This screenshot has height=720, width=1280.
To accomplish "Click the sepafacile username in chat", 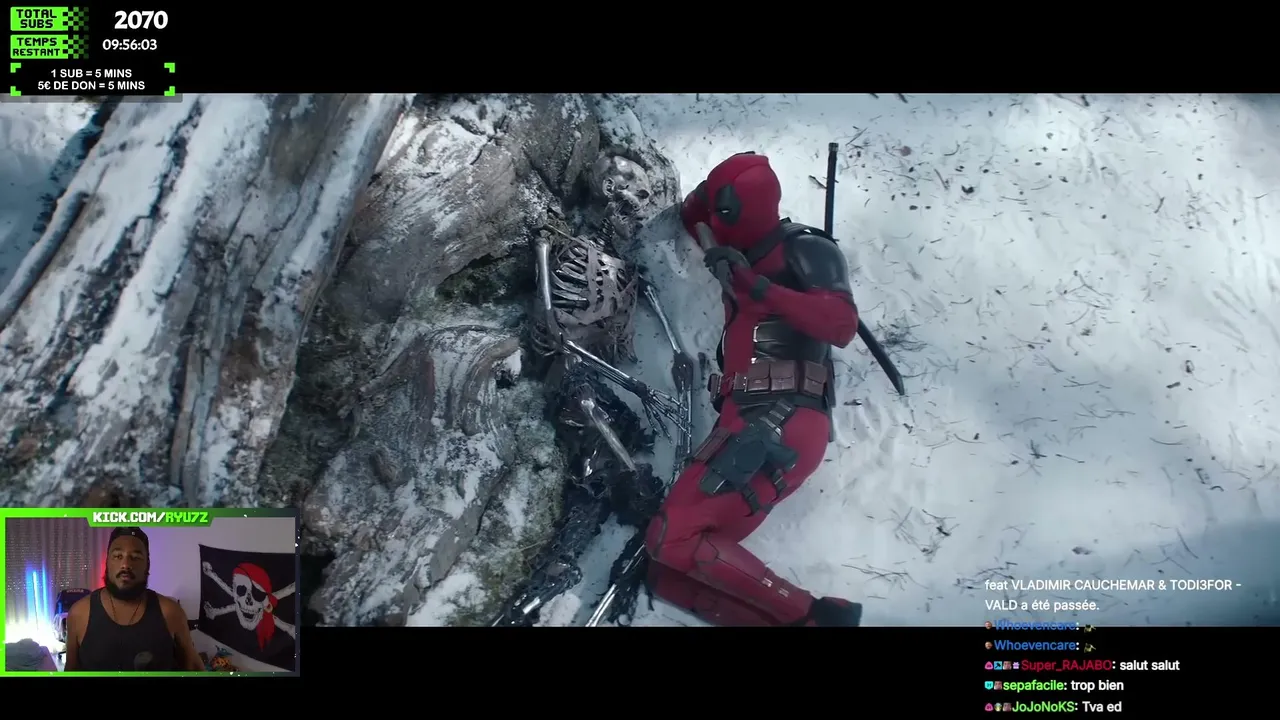I will (1033, 686).
